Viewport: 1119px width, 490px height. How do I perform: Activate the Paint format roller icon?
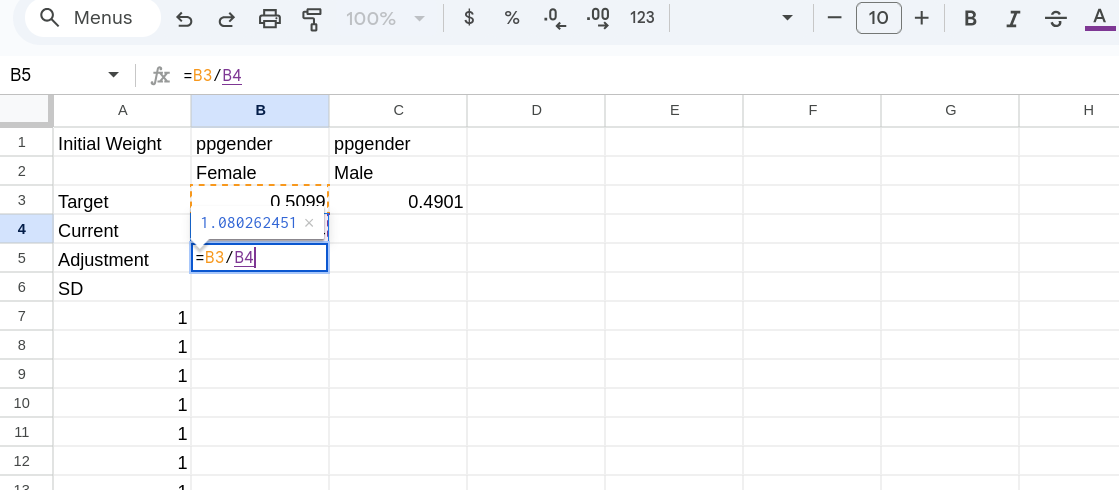[x=312, y=18]
